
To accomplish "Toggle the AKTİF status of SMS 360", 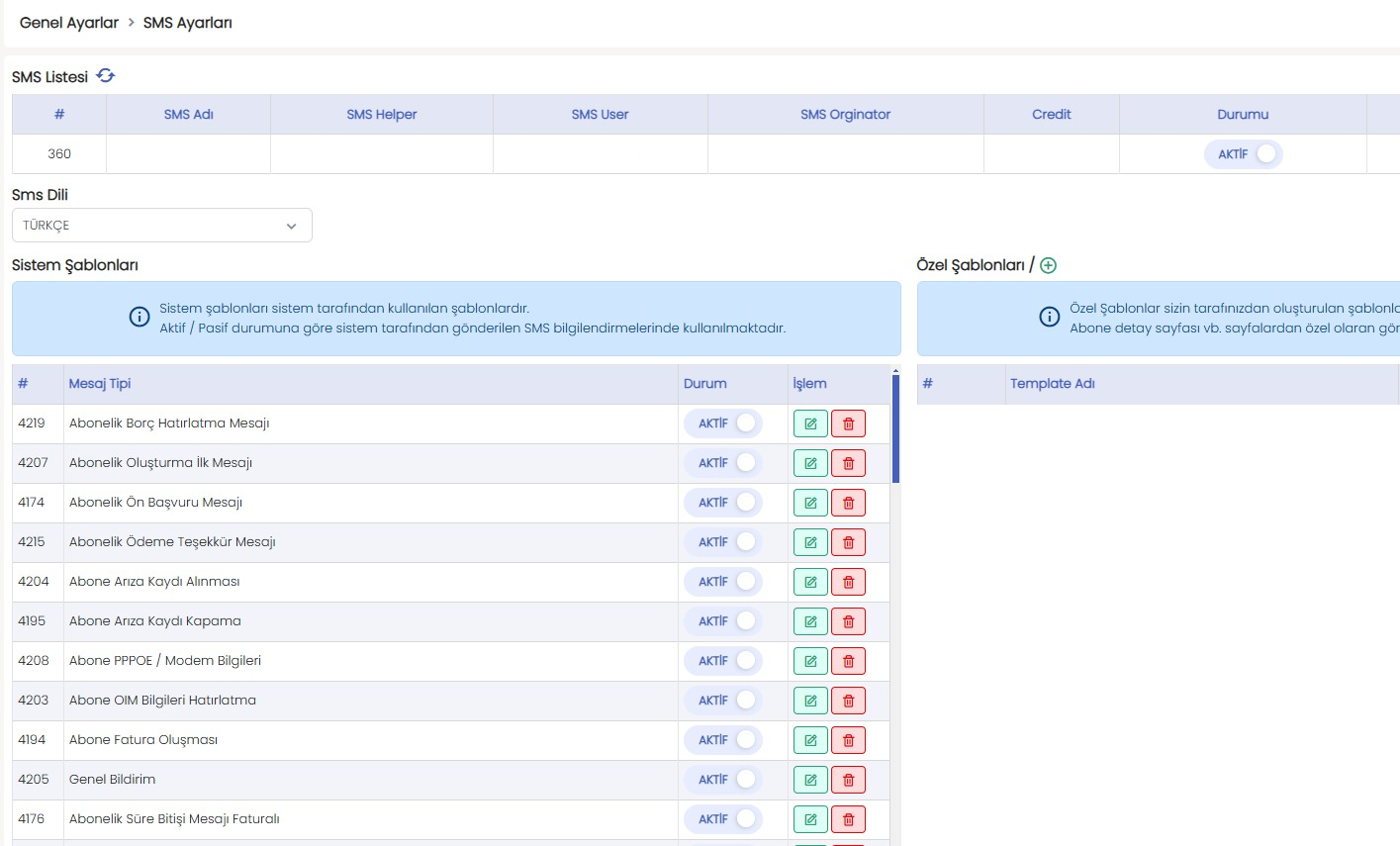I will [1243, 154].
